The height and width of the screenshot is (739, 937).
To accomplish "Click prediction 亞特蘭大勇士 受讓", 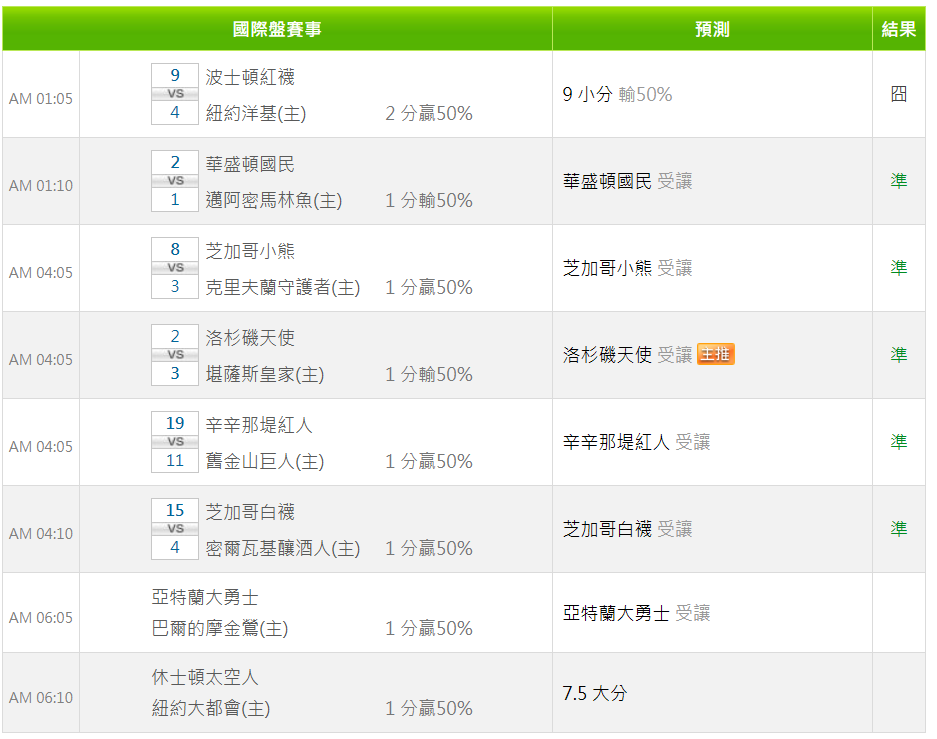I will click(x=636, y=613).
